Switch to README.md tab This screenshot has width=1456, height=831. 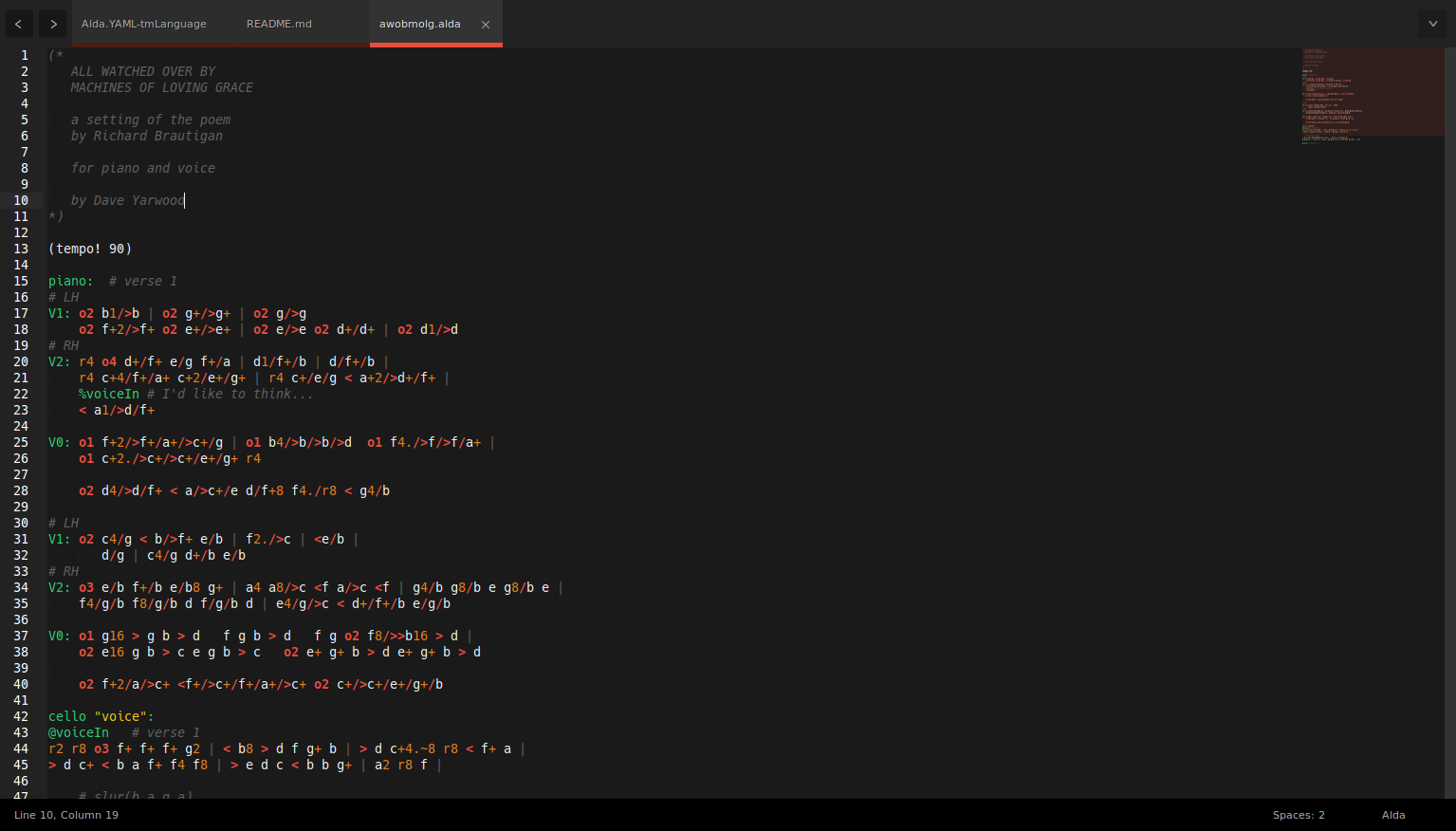click(279, 24)
